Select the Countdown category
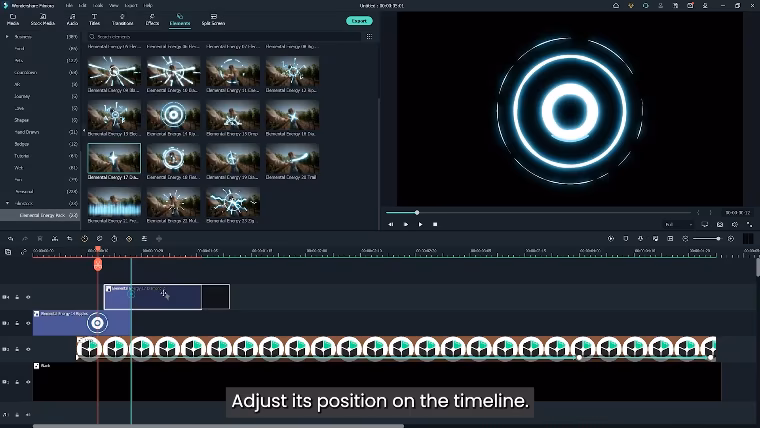Viewport: 760px width, 428px height. tap(26, 72)
